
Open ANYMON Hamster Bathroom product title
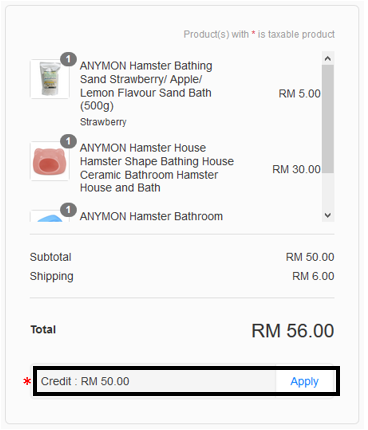pos(151,216)
